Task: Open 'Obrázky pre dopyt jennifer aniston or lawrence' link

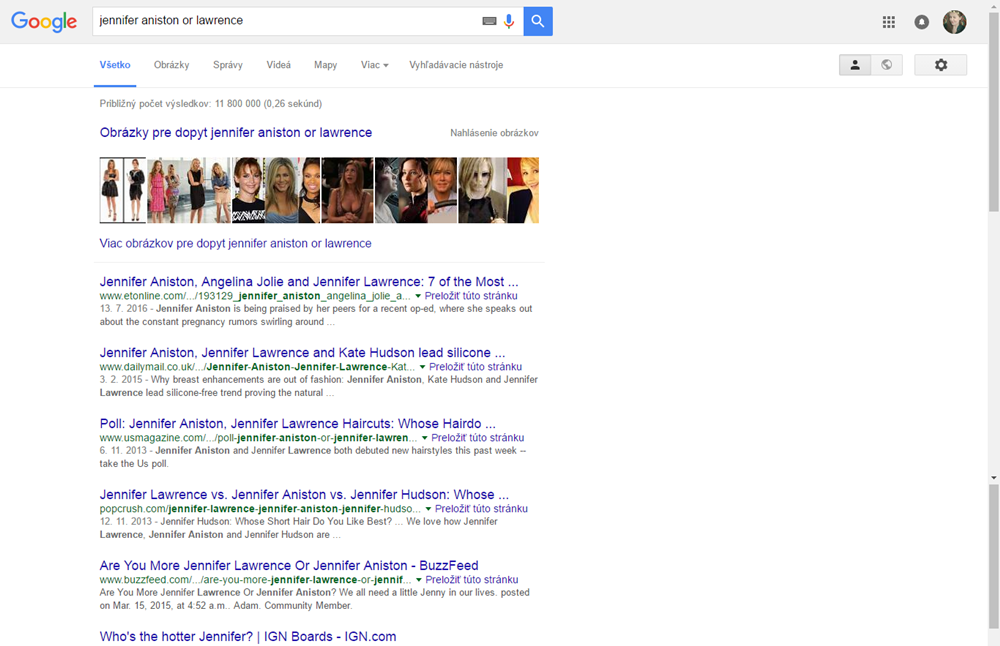Action: [236, 133]
